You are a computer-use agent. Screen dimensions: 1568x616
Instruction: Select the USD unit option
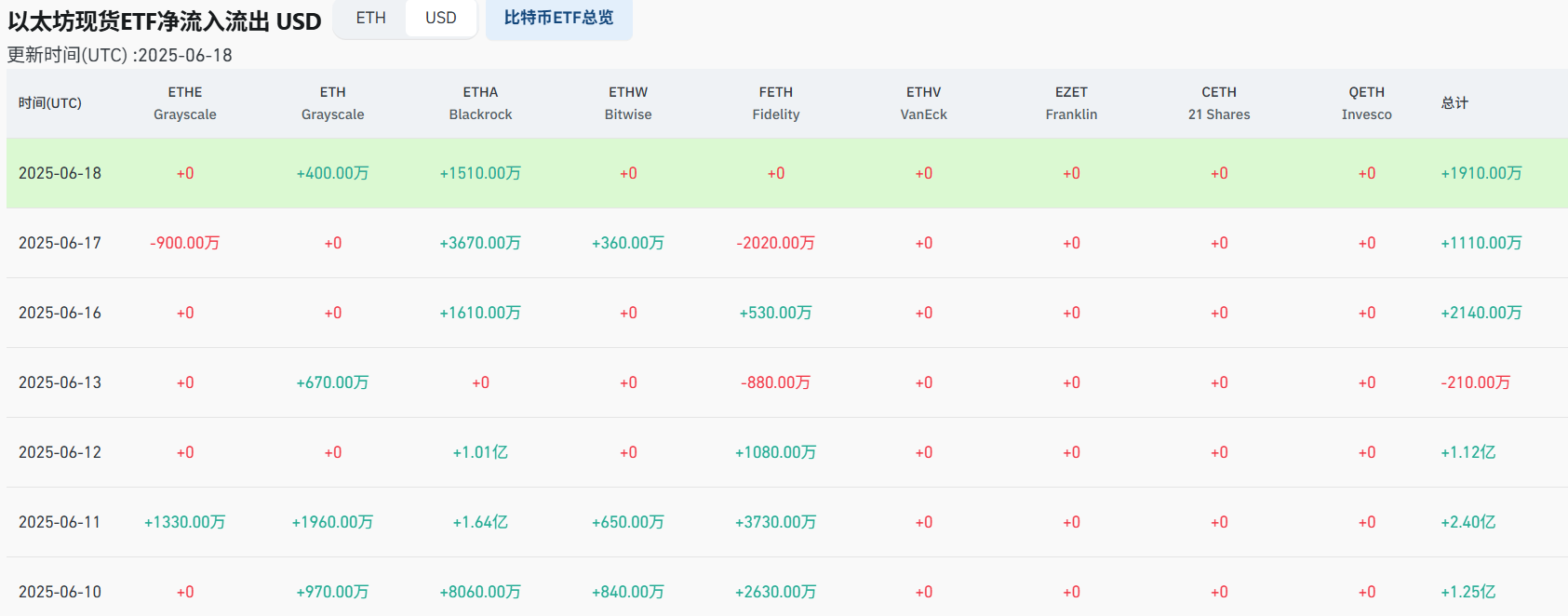(x=441, y=18)
